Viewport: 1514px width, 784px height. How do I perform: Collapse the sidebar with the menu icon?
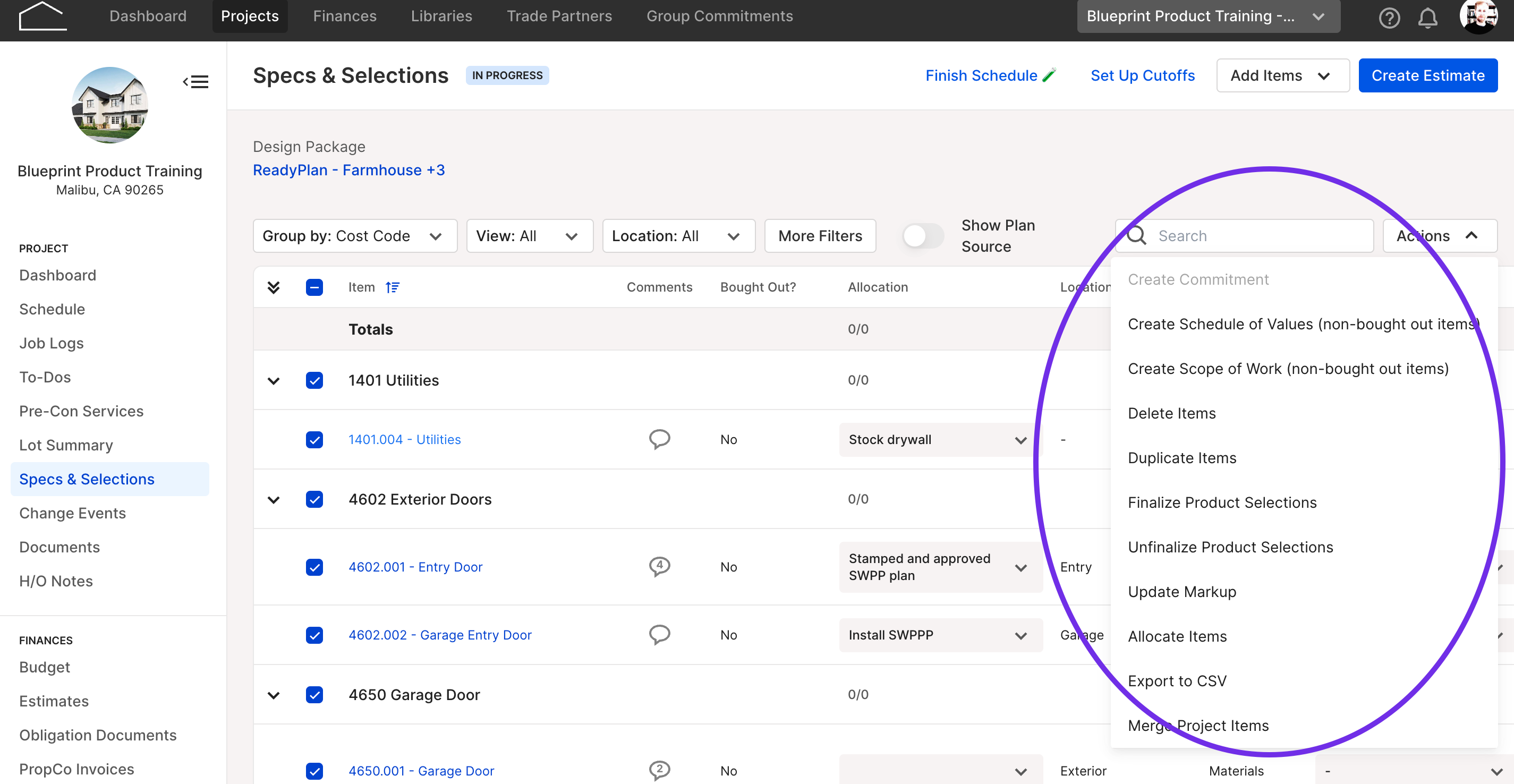tap(195, 82)
